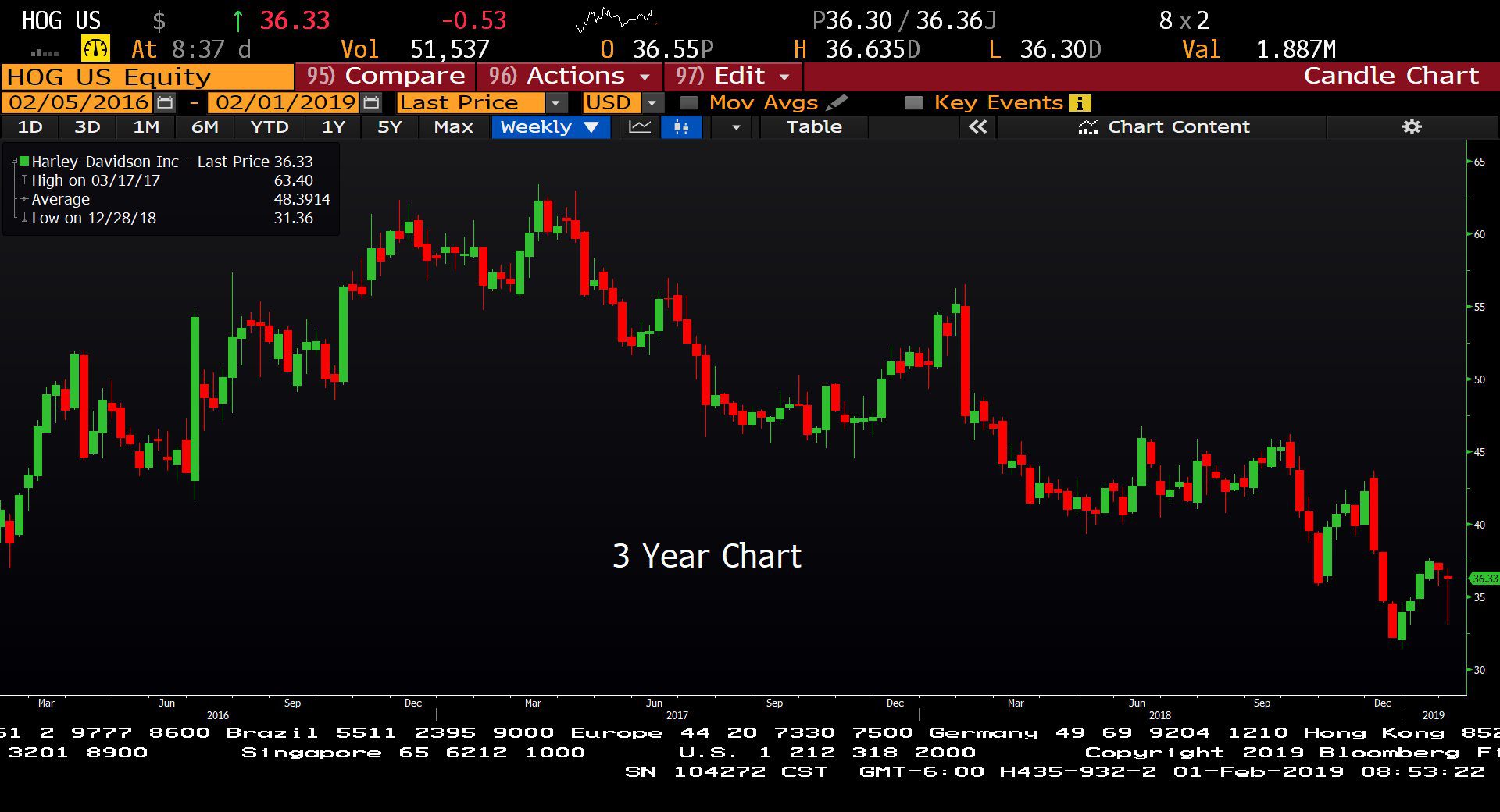Click the P36.30 / 36.36J bid-ask quote
Image resolution: width=1500 pixels, height=812 pixels.
pyautogui.click(x=905, y=20)
